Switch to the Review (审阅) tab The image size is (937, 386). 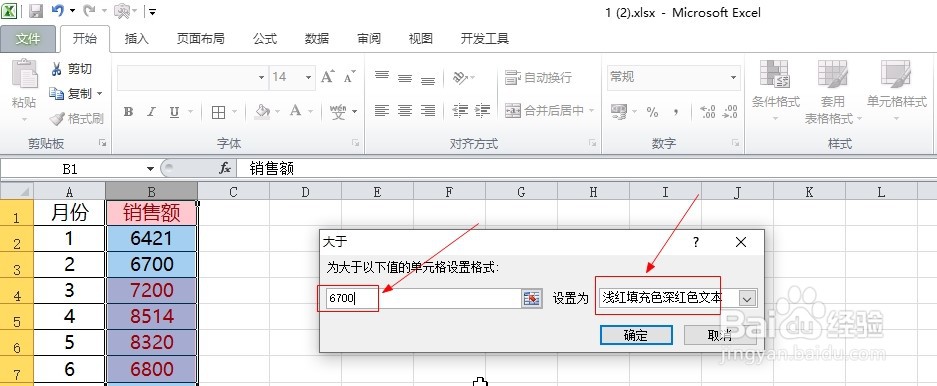[x=369, y=39]
